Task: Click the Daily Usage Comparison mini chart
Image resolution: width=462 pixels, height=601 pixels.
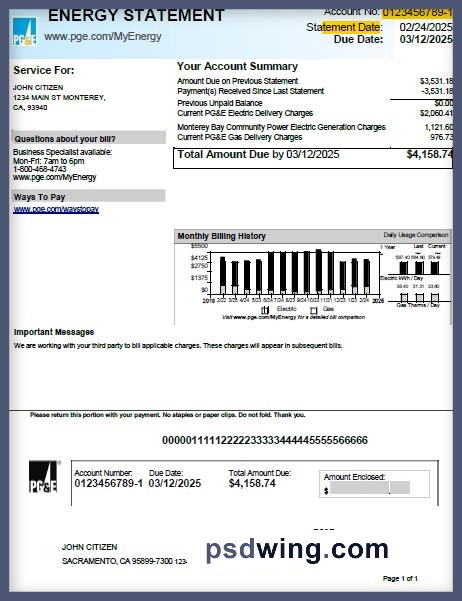Action: pyautogui.click(x=416, y=275)
